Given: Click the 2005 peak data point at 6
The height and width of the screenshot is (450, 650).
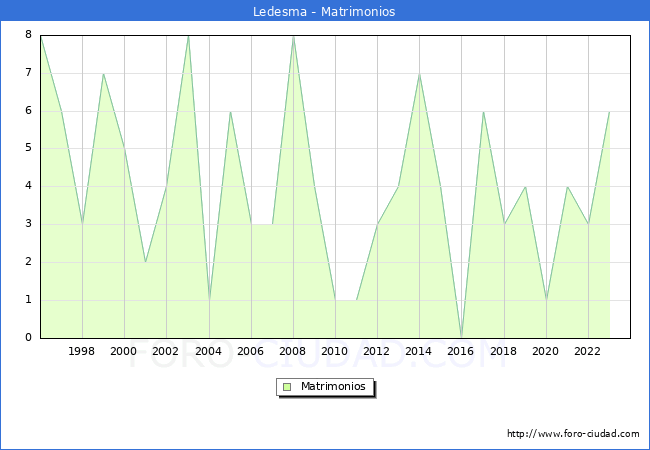Looking at the screenshot, I should tap(230, 111).
